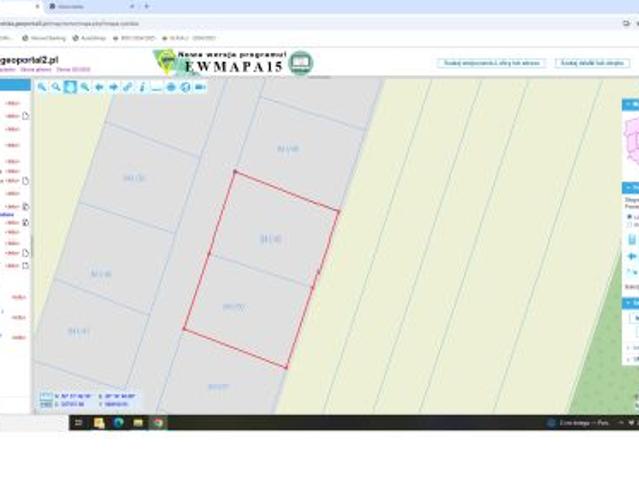Go to next map view arrow
The width and height of the screenshot is (639, 480).
(x=113, y=87)
